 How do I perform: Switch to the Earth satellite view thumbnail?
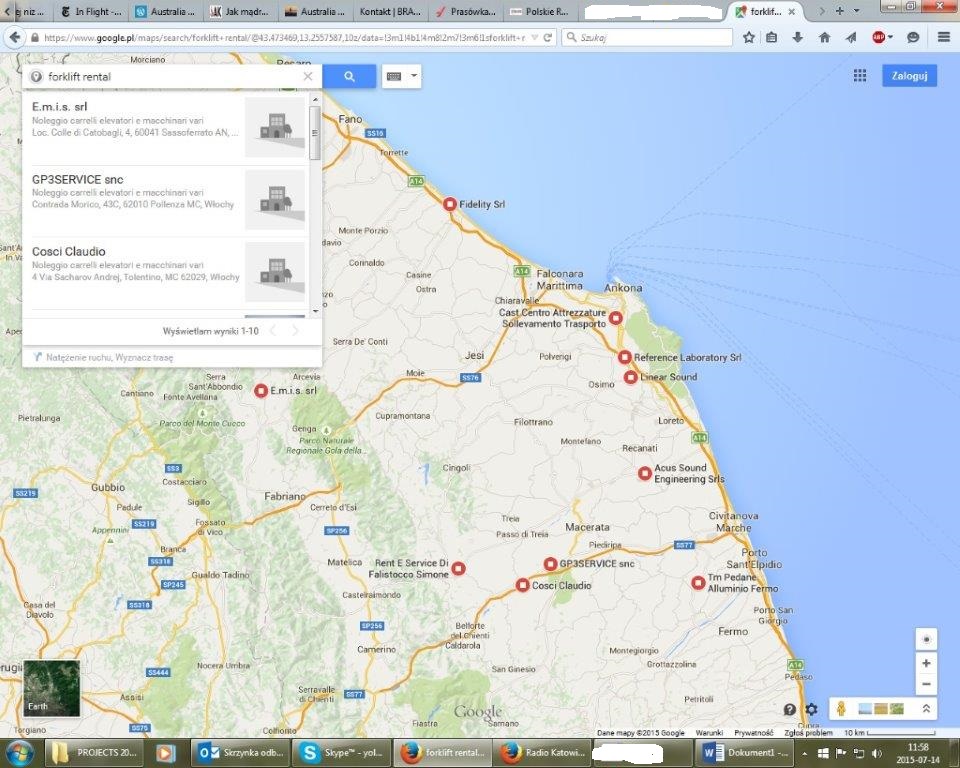point(51,688)
